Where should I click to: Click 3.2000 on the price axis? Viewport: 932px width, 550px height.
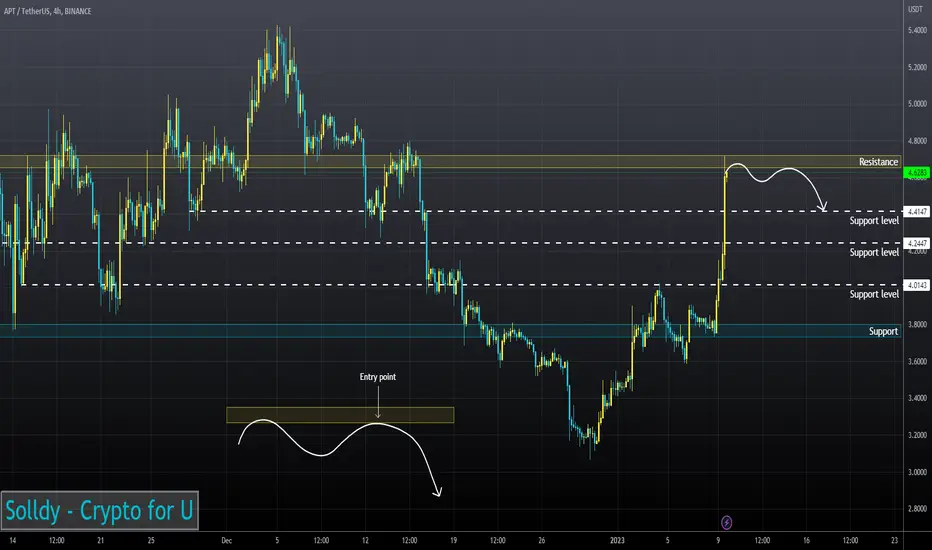(x=917, y=435)
